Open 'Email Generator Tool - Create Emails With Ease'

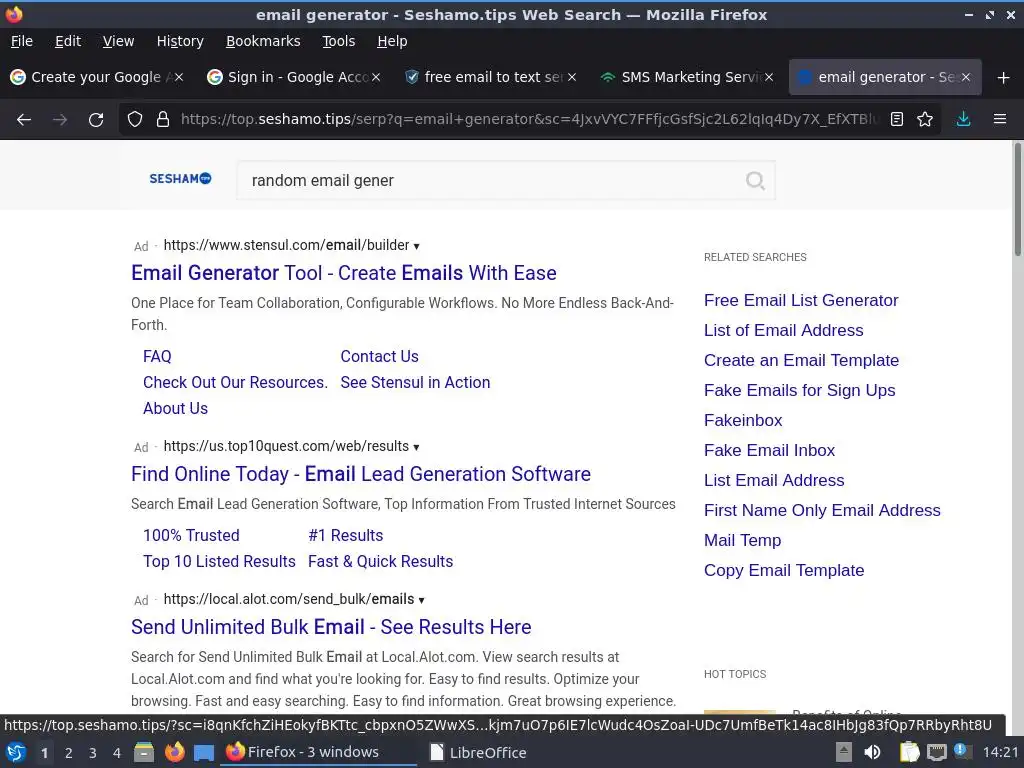(344, 273)
